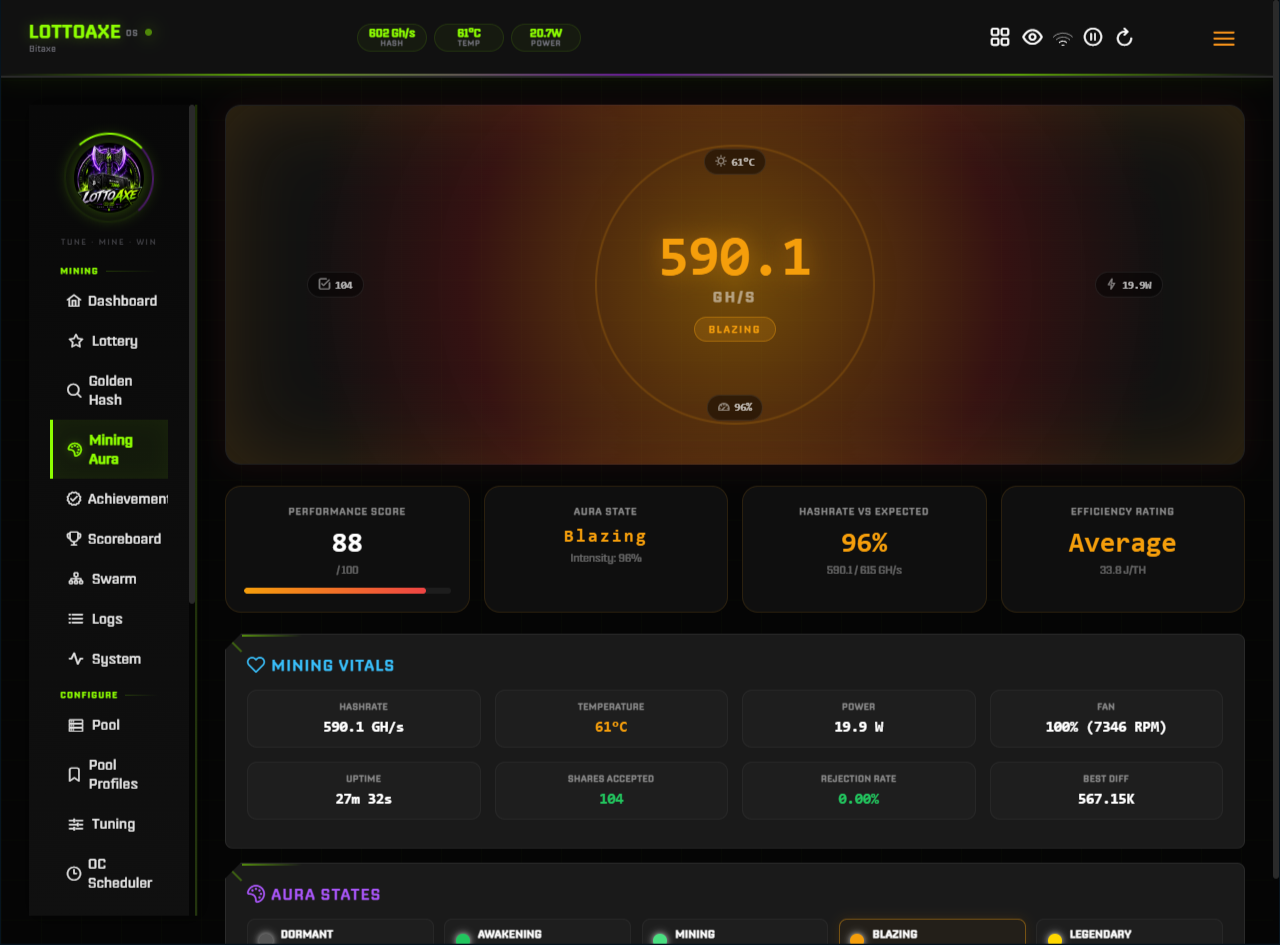This screenshot has width=1280, height=945.
Task: Click the star icon beside Lottery
Action: 75,341
